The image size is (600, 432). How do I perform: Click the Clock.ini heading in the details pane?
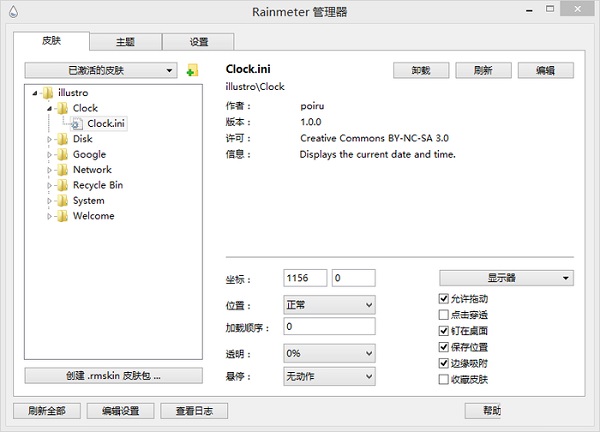pyautogui.click(x=248, y=69)
